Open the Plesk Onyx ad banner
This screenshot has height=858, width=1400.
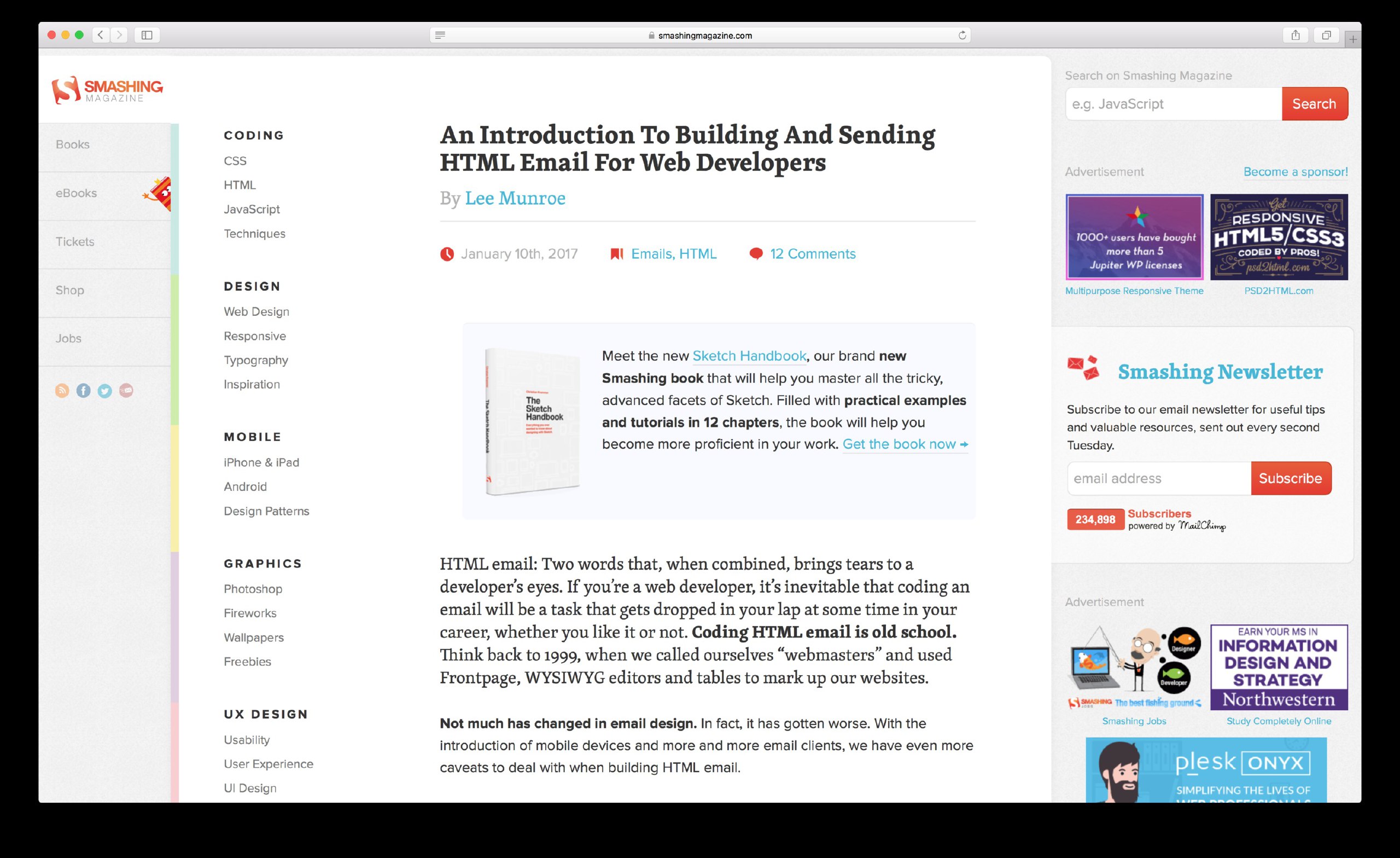(x=1206, y=770)
